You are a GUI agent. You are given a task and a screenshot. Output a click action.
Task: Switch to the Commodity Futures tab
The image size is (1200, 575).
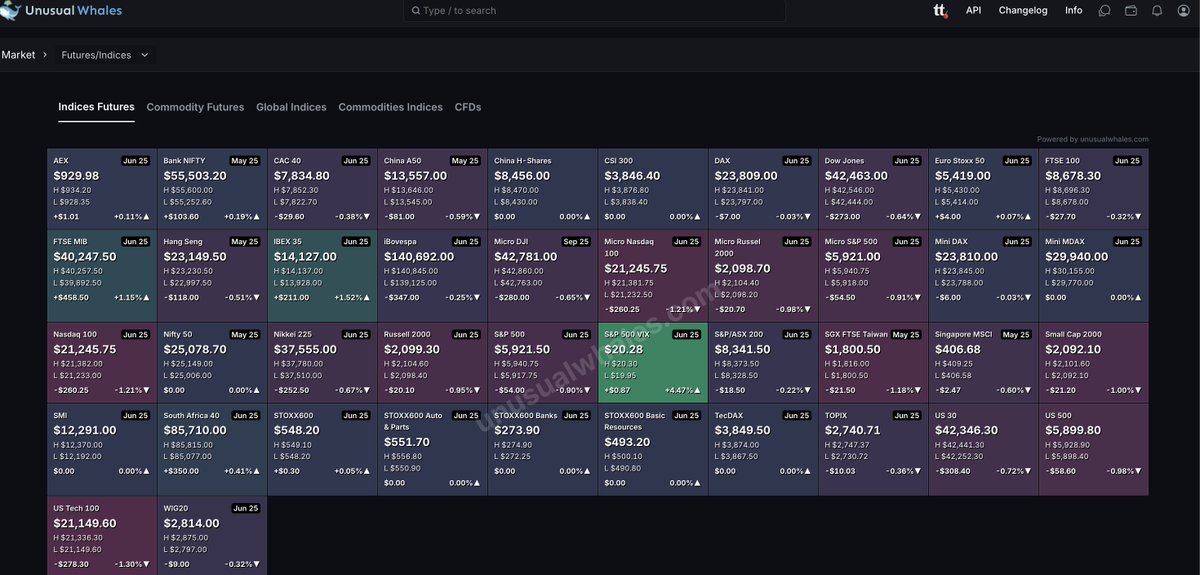click(x=195, y=107)
